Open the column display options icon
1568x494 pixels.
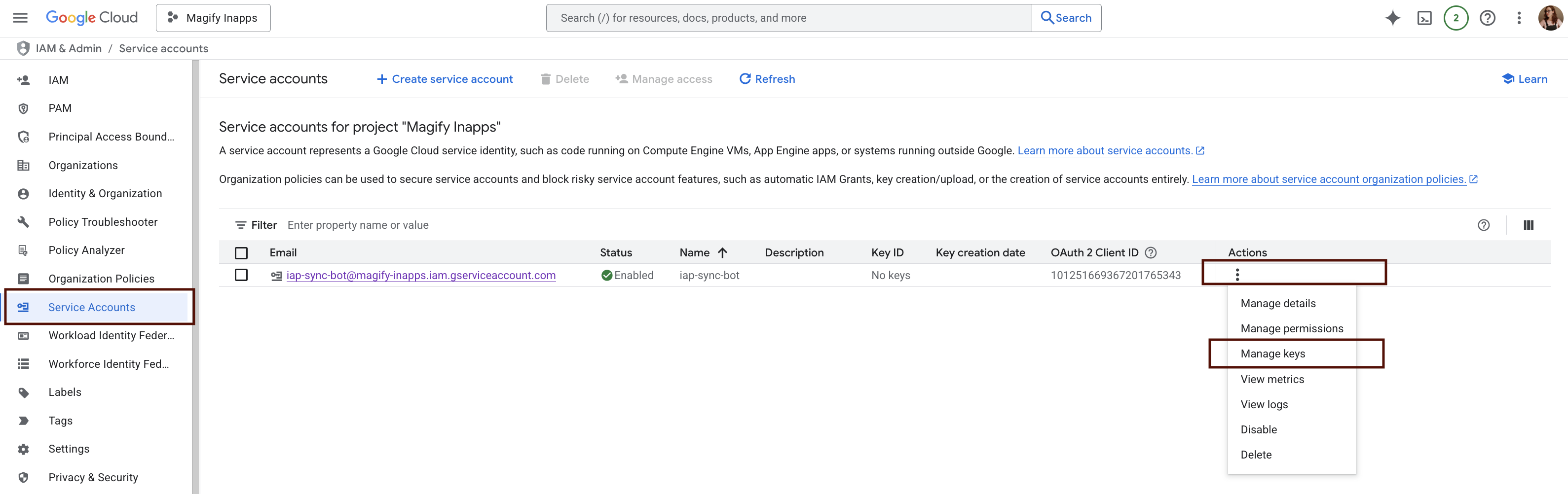[1529, 224]
